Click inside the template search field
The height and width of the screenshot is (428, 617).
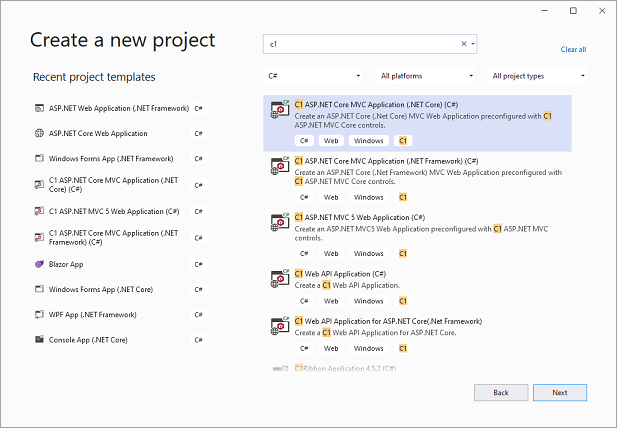[x=360, y=44]
